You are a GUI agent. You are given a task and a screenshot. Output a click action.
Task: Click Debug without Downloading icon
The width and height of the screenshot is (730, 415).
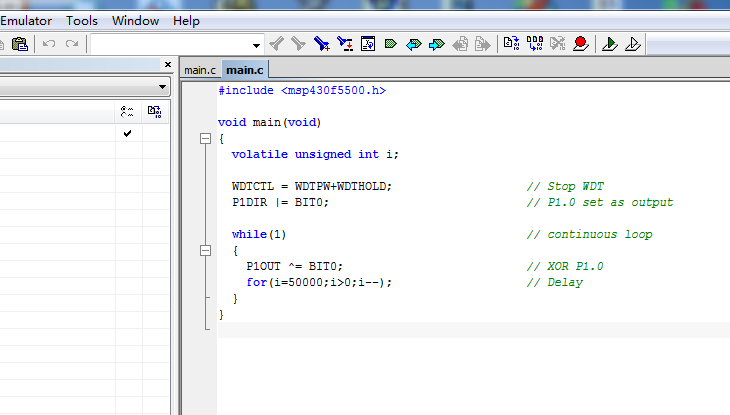point(633,44)
